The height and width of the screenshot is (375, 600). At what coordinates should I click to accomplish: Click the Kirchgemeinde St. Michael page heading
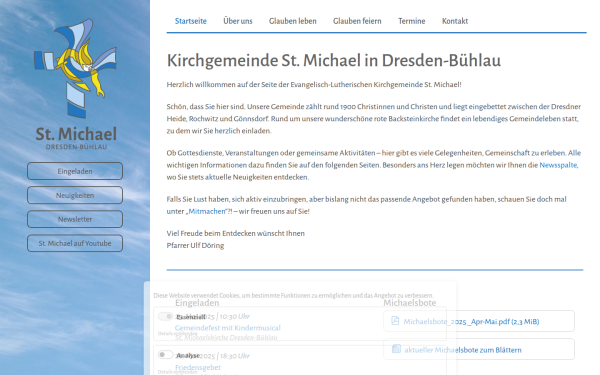334,60
